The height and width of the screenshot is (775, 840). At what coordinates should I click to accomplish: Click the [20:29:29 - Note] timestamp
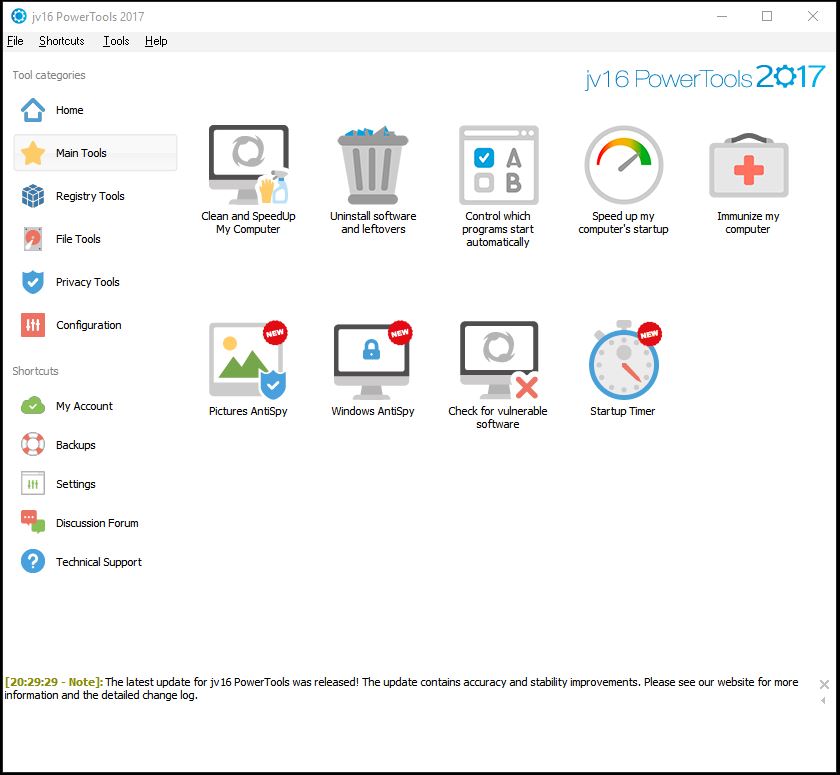(x=54, y=682)
